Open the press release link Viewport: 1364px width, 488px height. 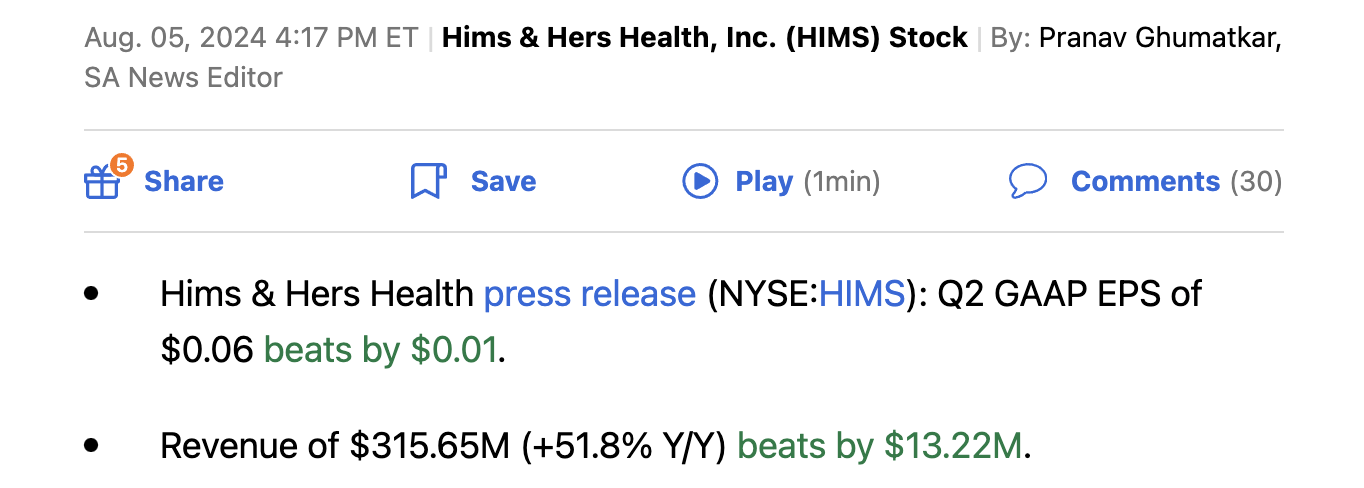click(590, 294)
